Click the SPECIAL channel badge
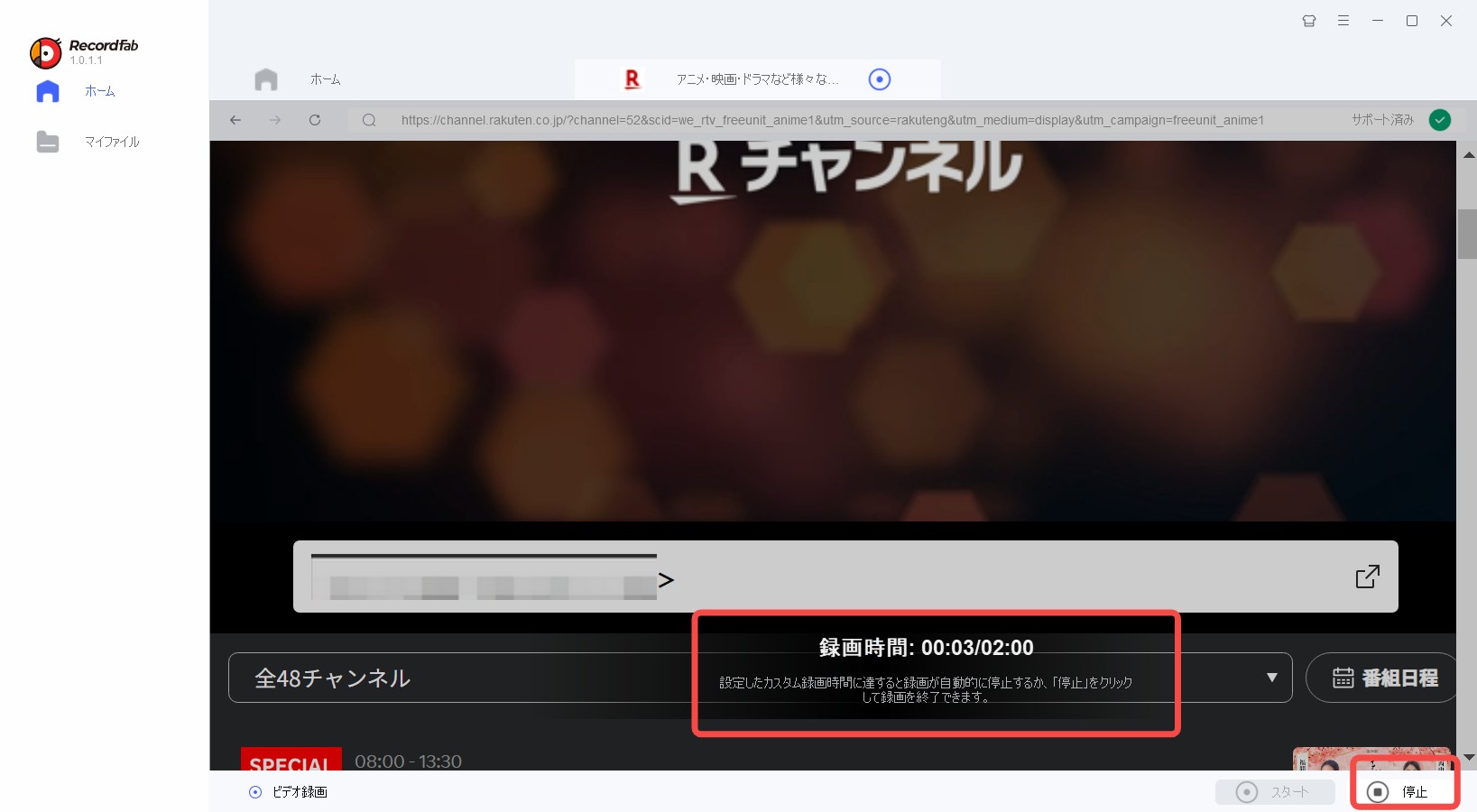Viewport: 1477px width, 812px height. tap(291, 760)
